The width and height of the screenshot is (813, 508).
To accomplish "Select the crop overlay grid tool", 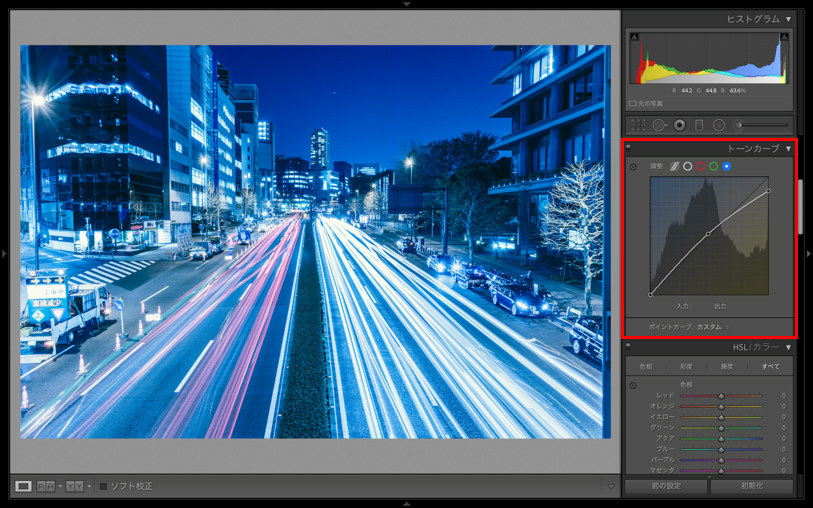I will pos(638,125).
